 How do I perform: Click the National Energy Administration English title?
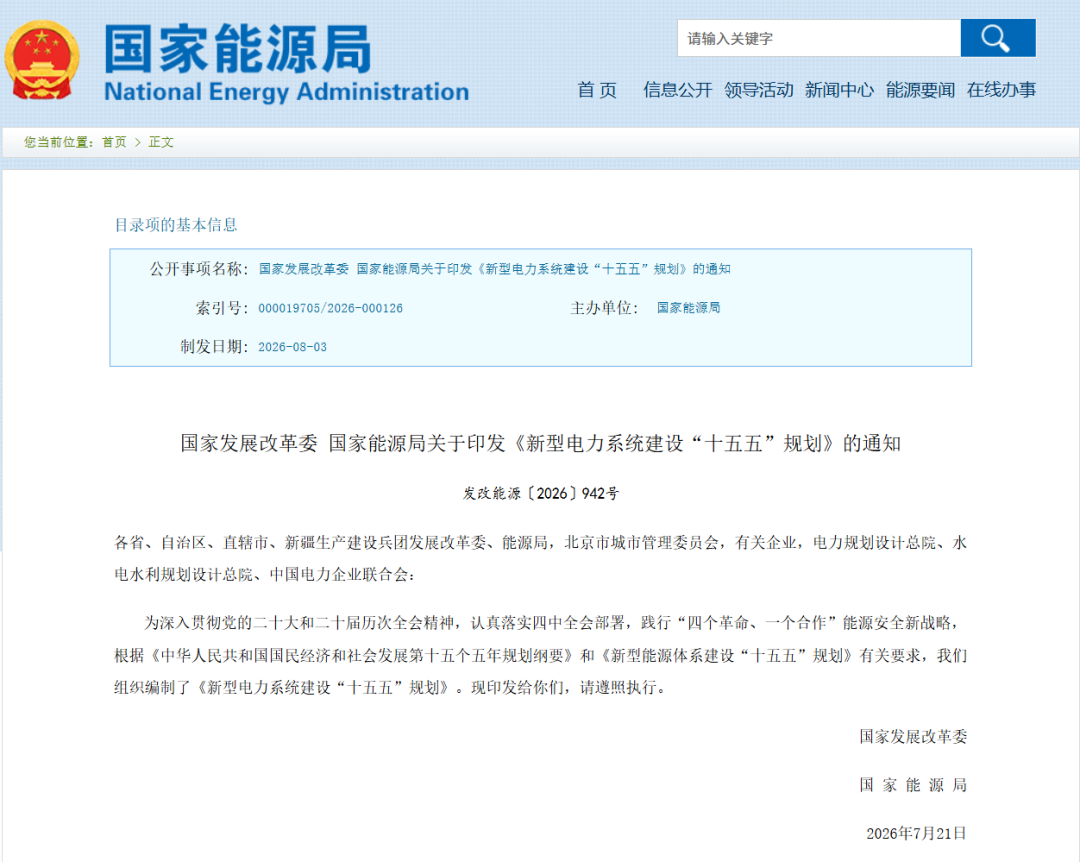[287, 92]
